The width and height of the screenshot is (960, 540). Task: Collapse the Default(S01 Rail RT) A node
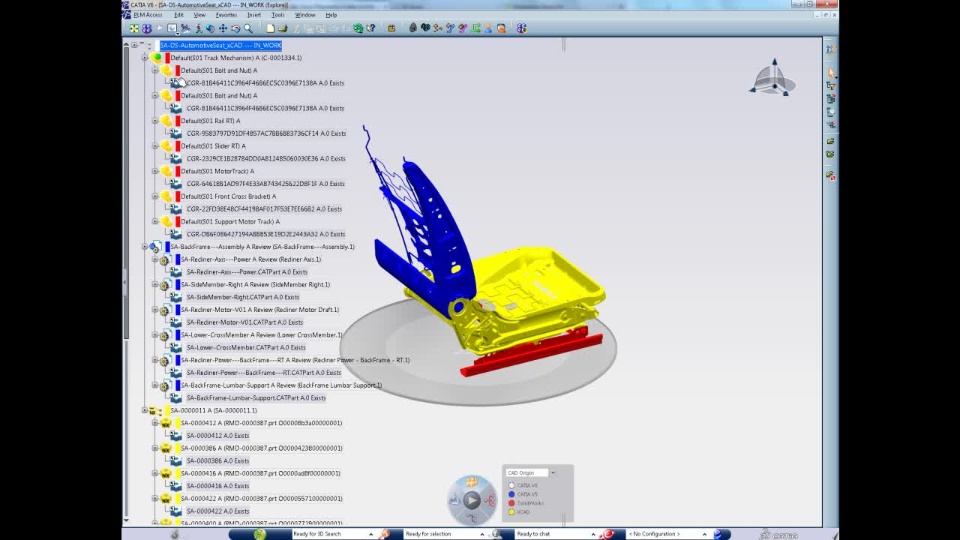(x=155, y=121)
